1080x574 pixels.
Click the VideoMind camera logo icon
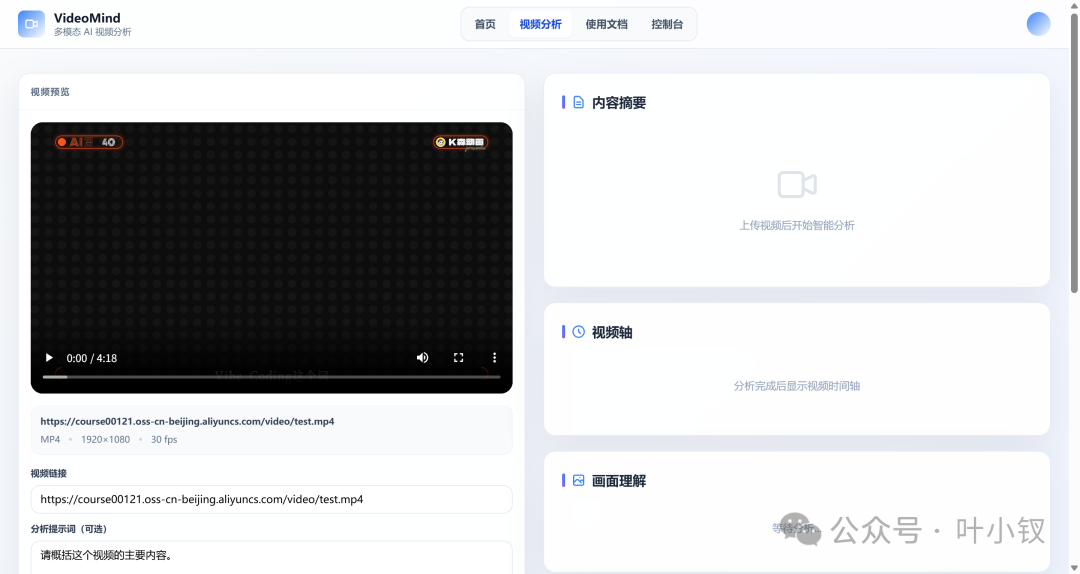31,24
